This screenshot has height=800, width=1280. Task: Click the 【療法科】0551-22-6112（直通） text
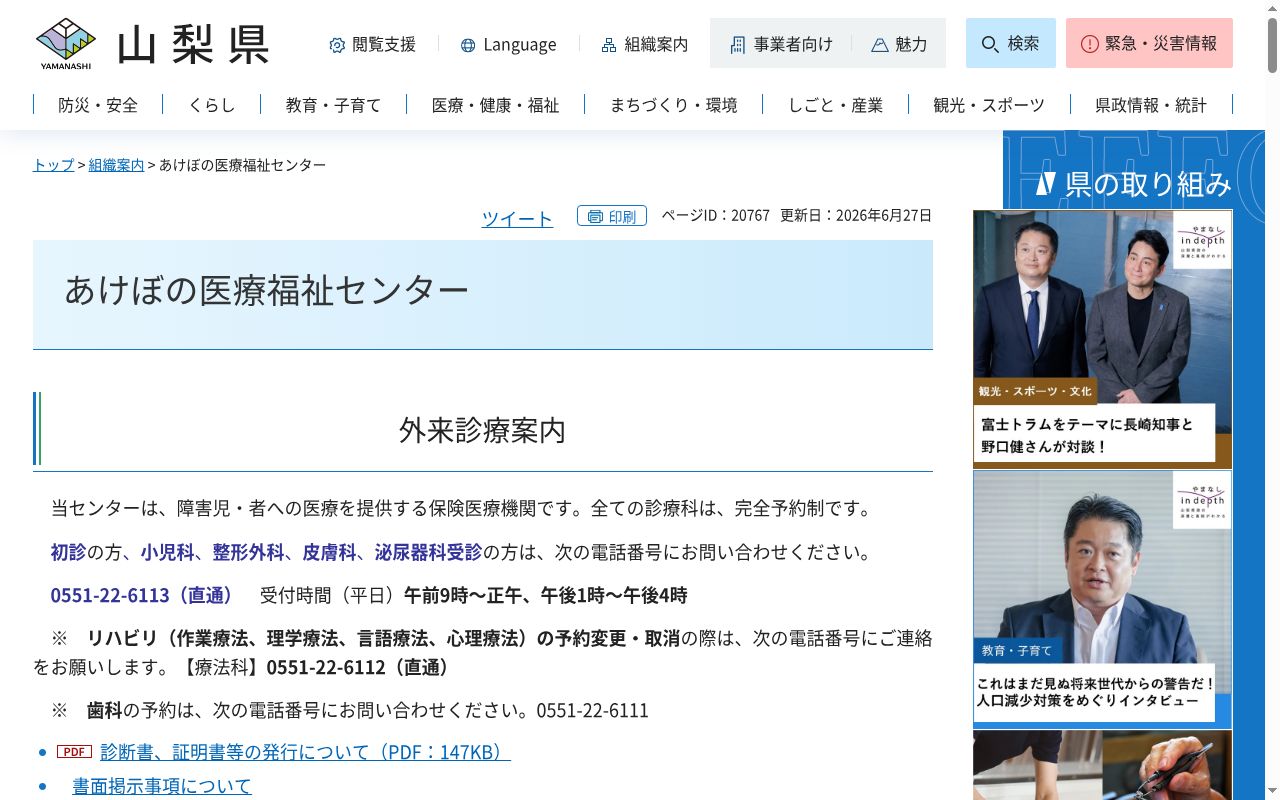(x=316, y=667)
